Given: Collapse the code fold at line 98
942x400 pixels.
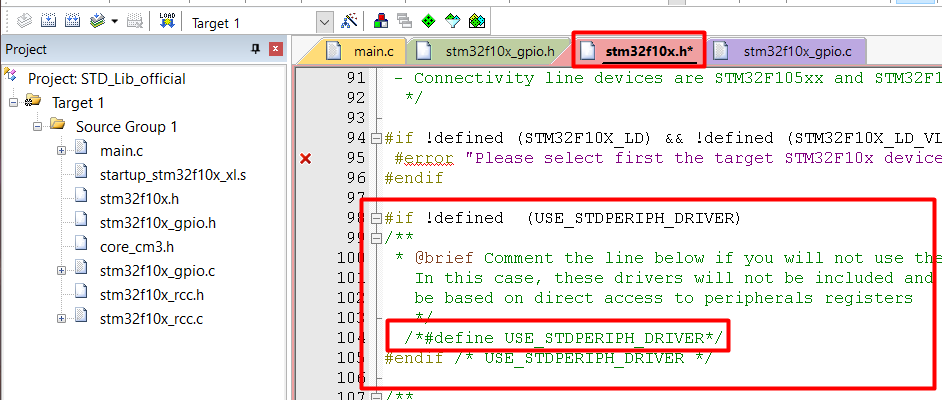Looking at the screenshot, I should 377,218.
